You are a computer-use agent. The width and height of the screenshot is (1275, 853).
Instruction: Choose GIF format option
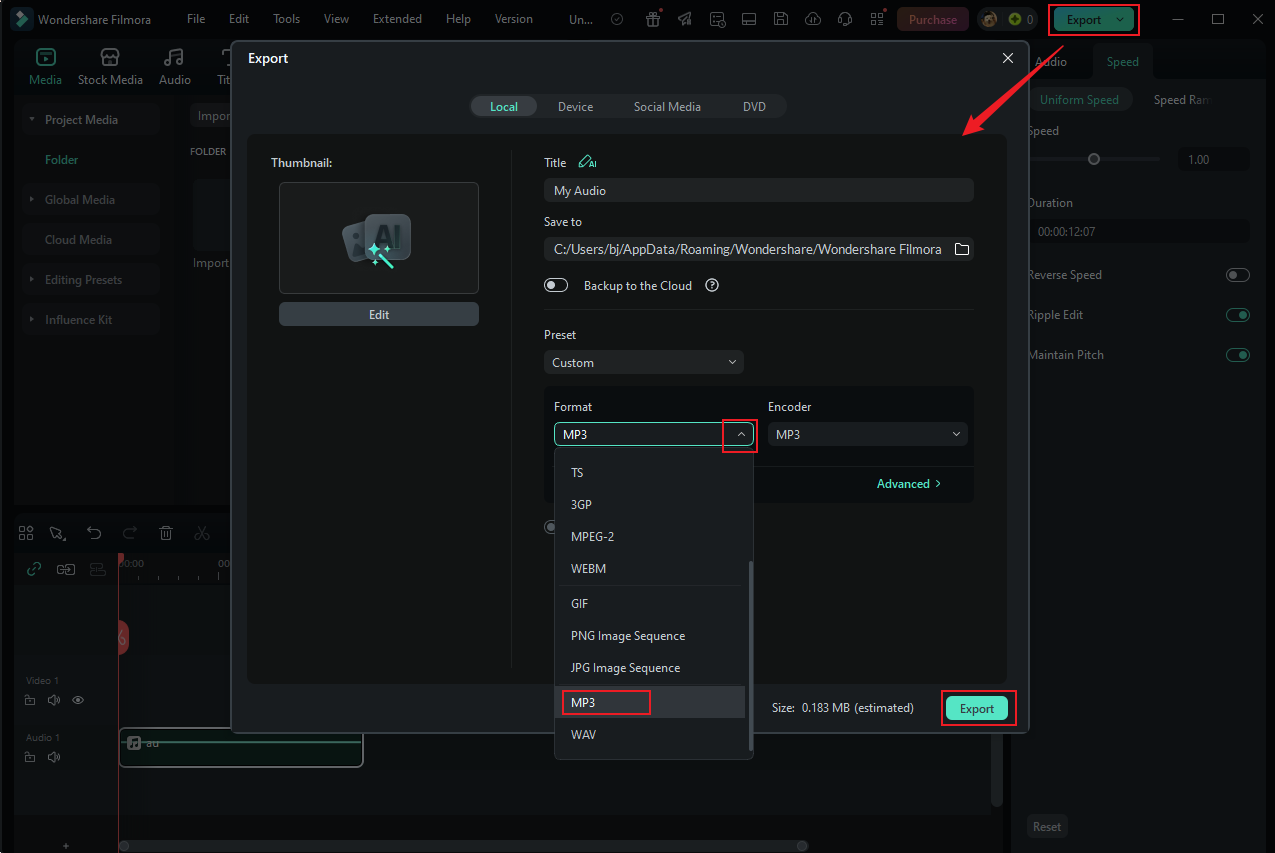point(650,604)
